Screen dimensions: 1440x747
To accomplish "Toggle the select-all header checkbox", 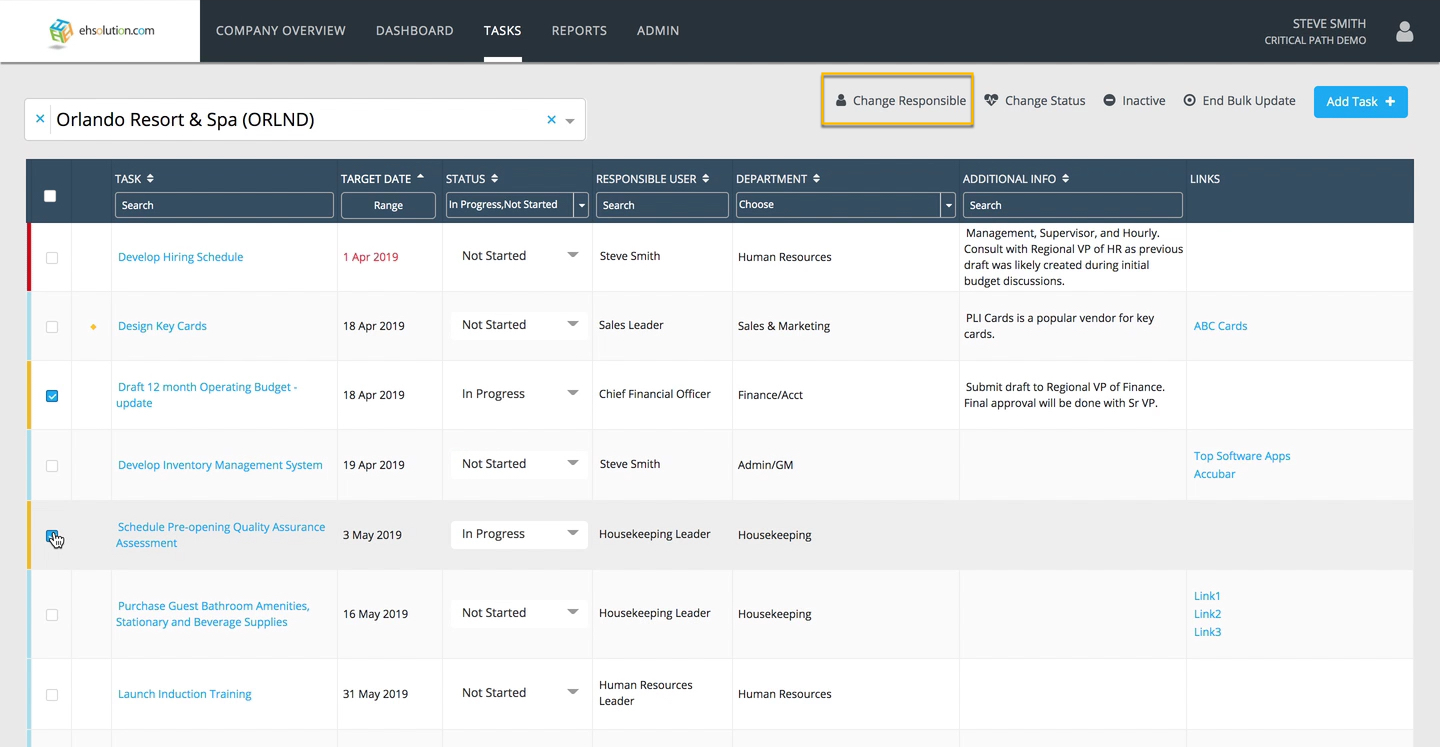I will pos(50,196).
